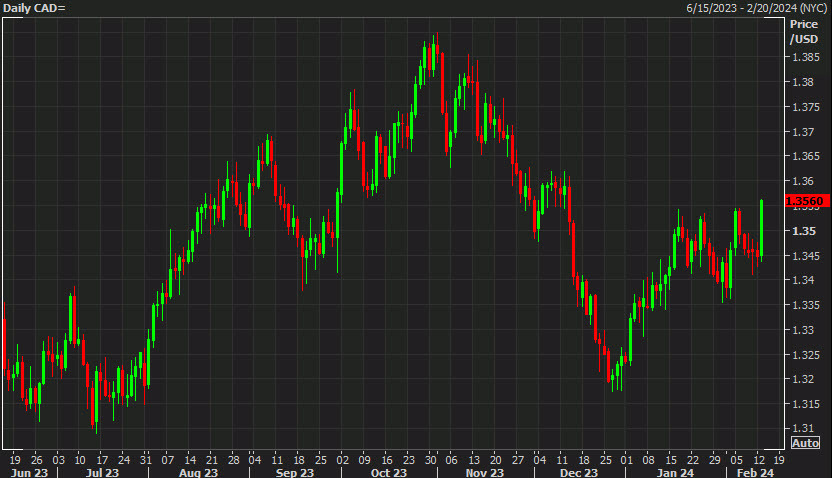Click the Price /USD axis label
This screenshot has height=478, width=832.
tap(804, 32)
